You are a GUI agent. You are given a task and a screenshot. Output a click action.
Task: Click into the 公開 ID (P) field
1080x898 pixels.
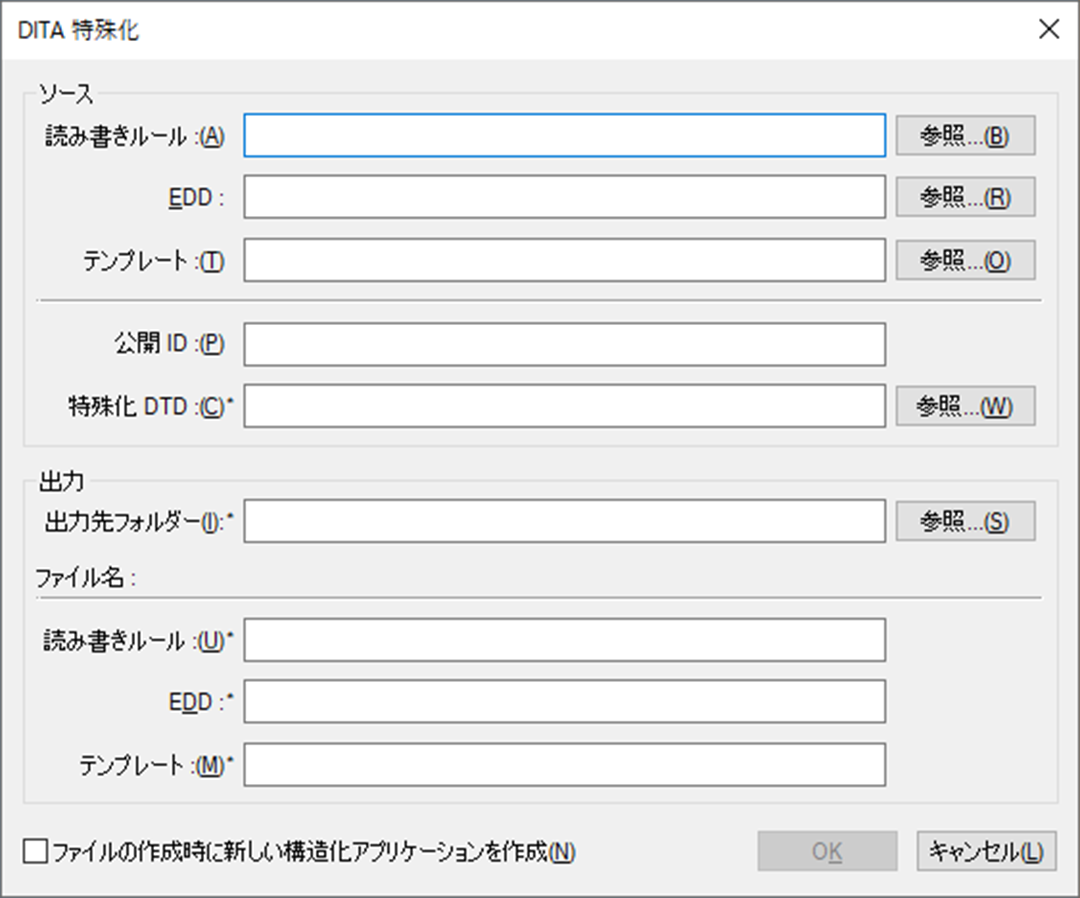[564, 344]
